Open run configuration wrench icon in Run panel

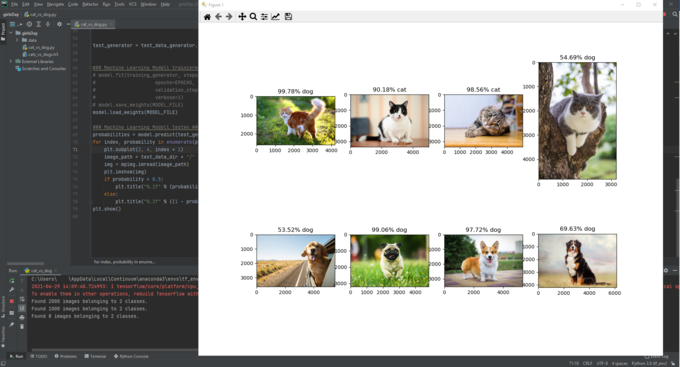pyautogui.click(x=12, y=290)
